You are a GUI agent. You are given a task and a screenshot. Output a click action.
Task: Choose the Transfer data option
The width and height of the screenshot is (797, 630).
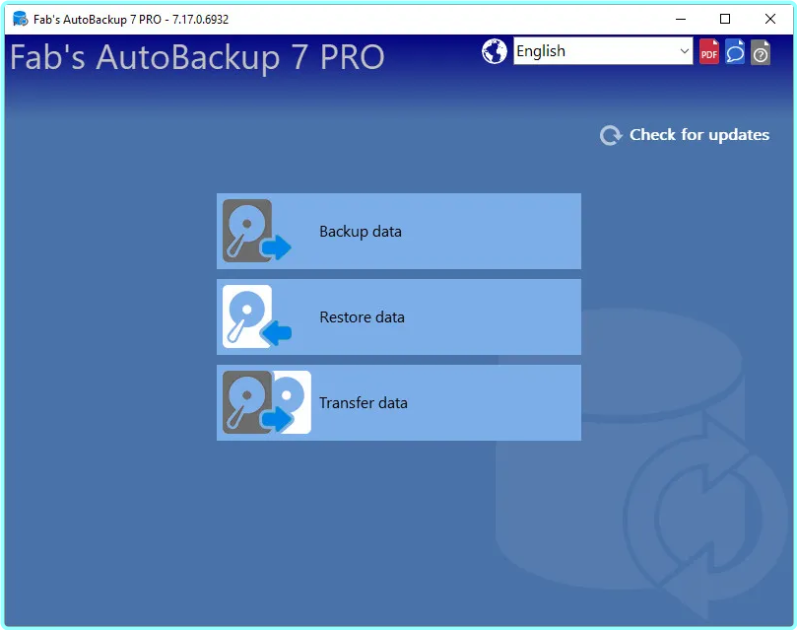[363, 403]
